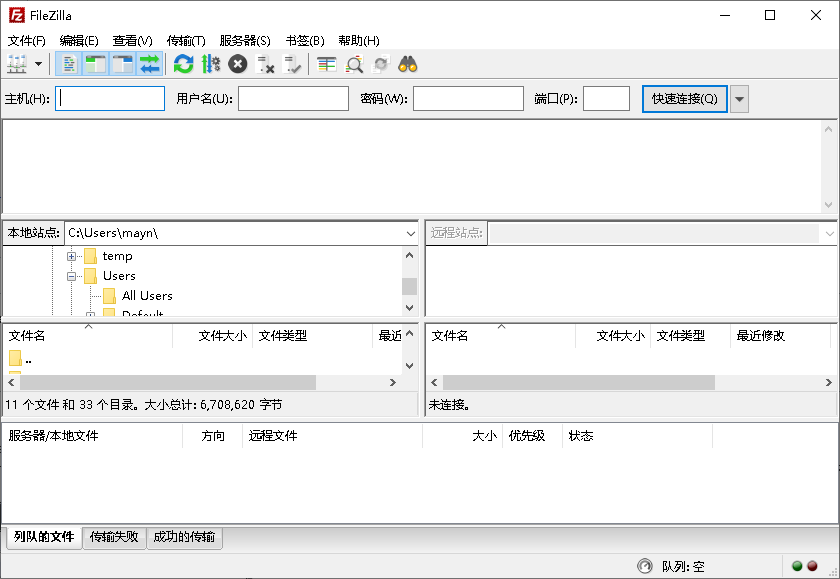Screen dimensions: 840x579
Task: Focus the 密码(W) password field
Action: [468, 99]
